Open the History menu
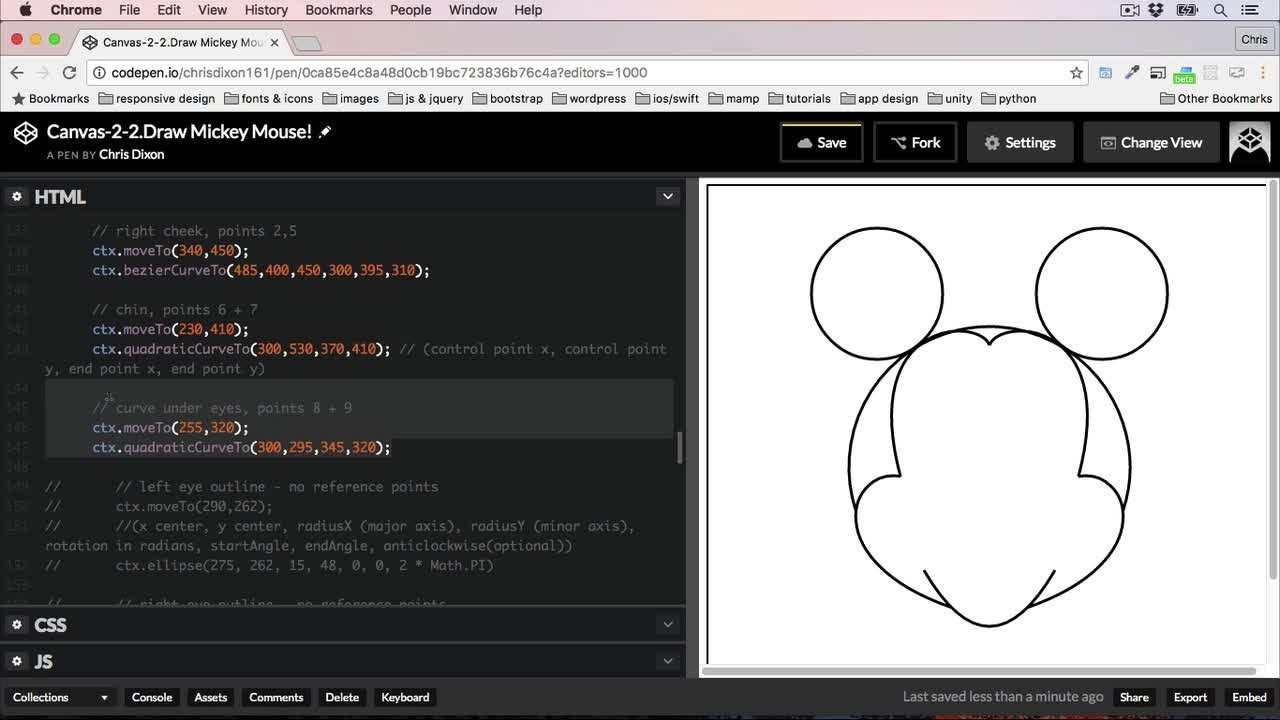1280x720 pixels. coord(266,10)
